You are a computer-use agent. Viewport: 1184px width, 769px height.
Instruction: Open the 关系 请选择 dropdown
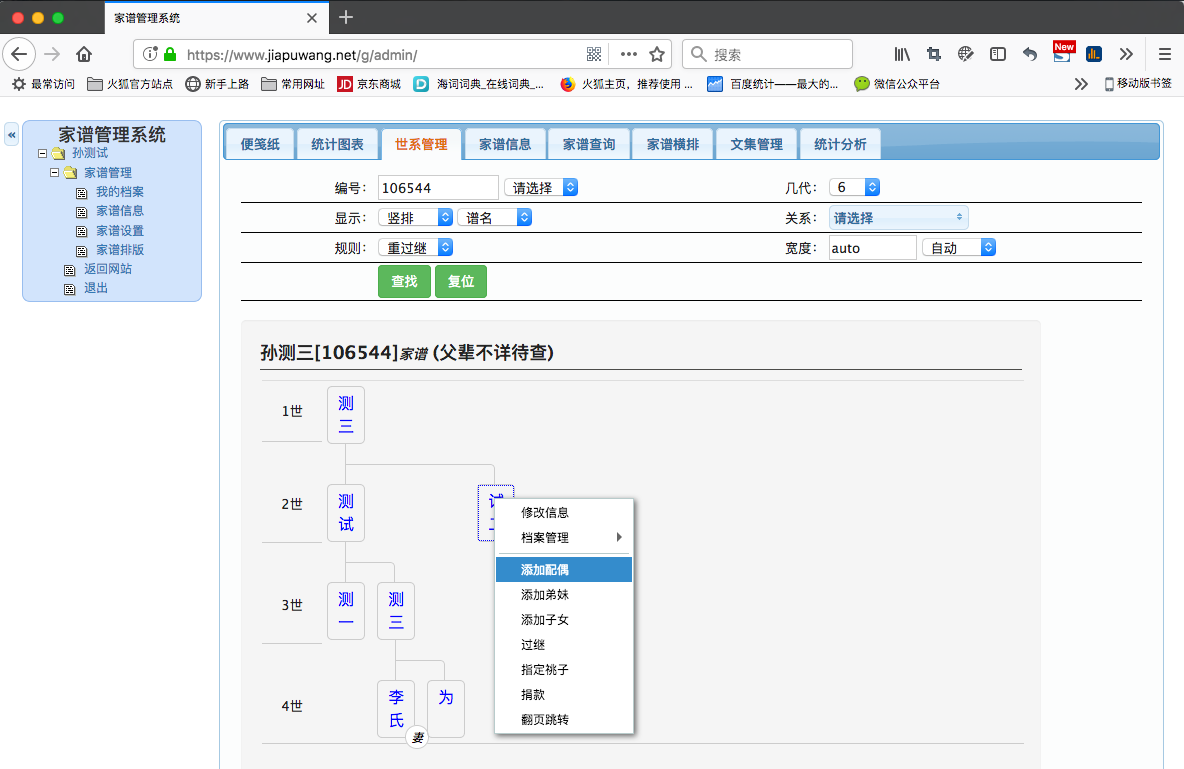tap(899, 218)
